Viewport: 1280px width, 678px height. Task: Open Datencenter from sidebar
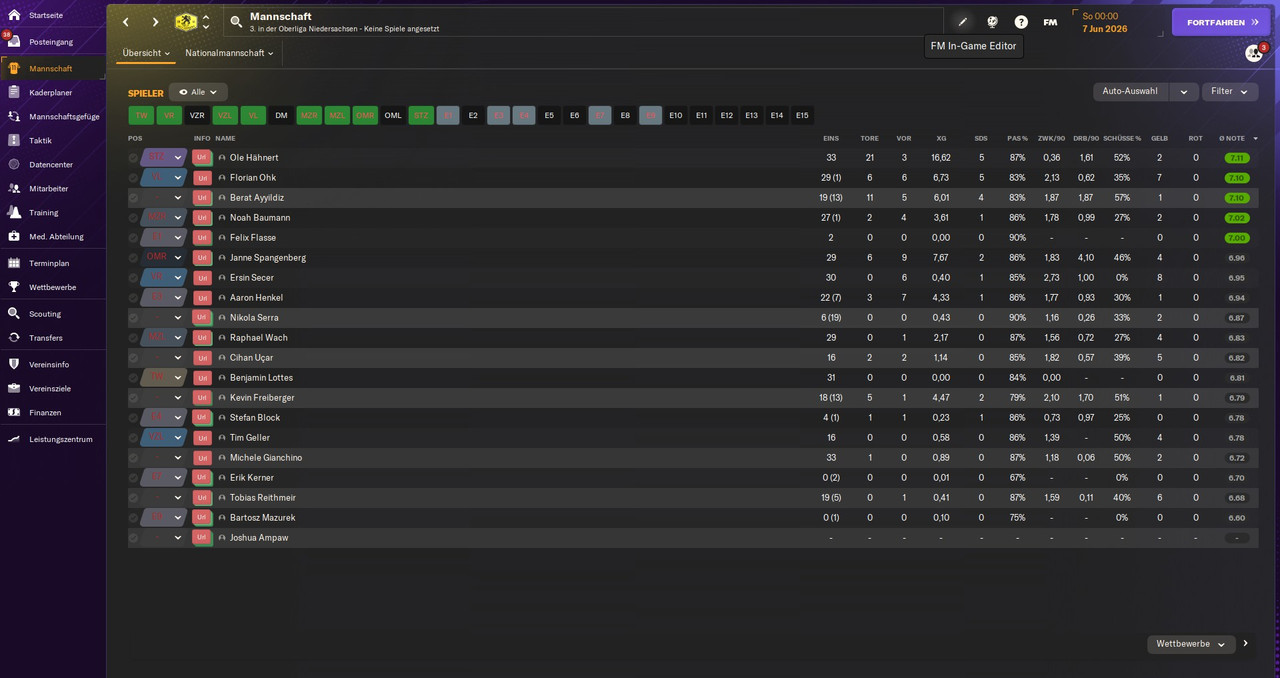point(50,165)
